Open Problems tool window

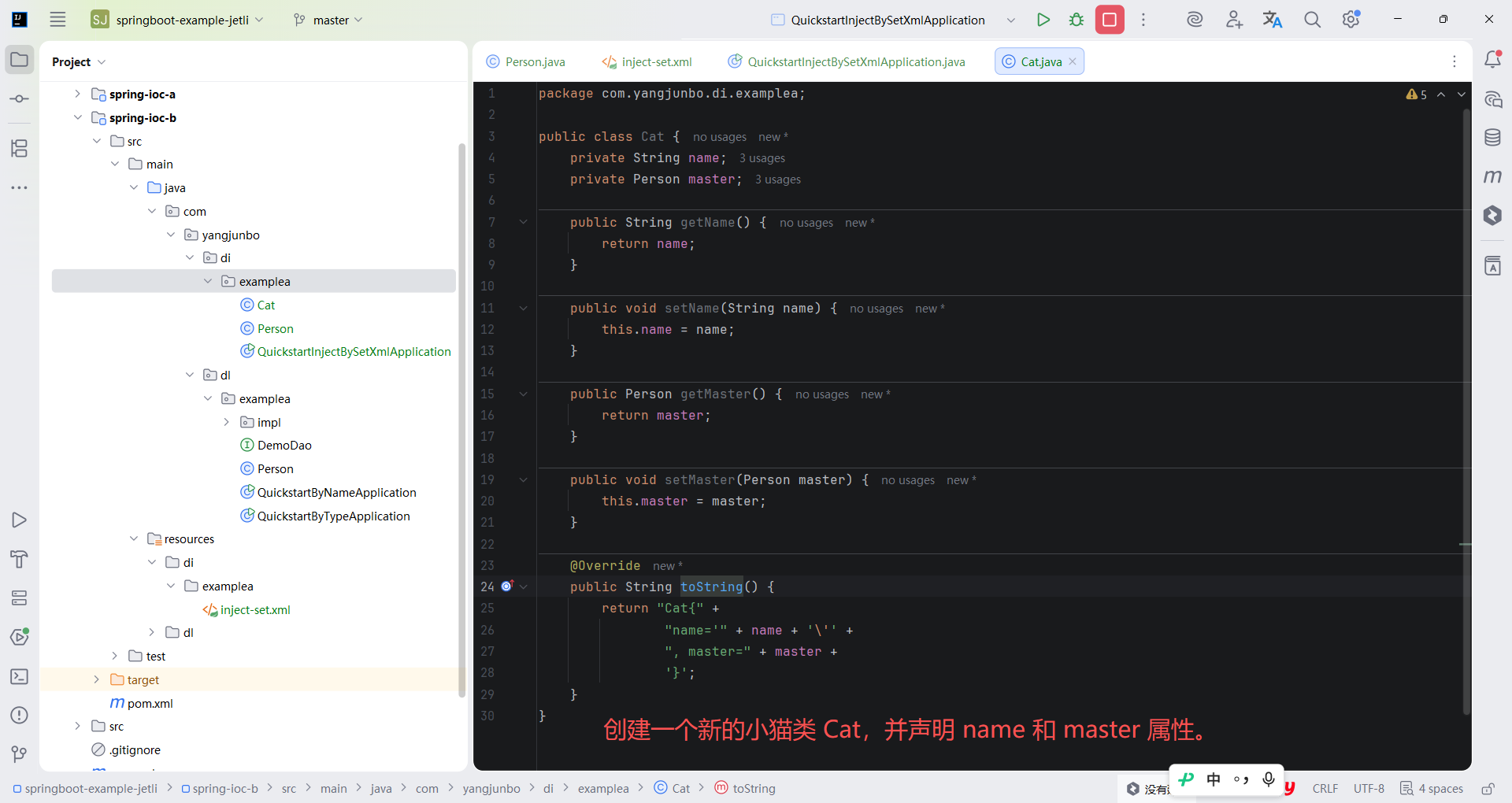pos(20,716)
